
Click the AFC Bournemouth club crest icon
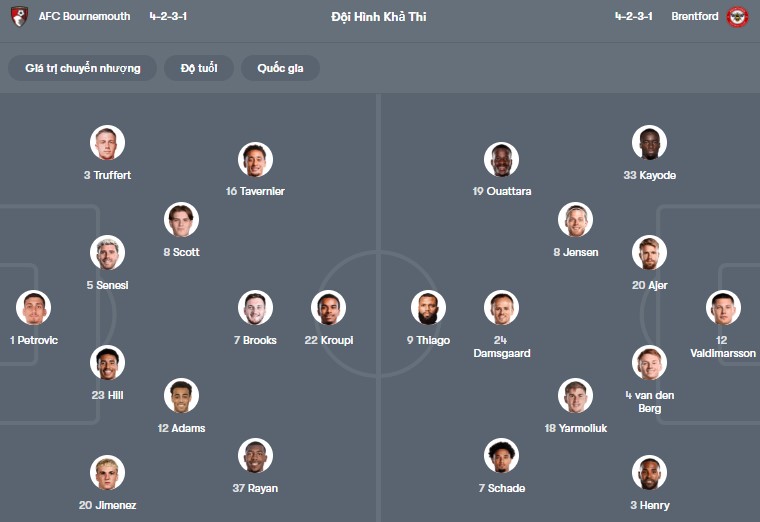[x=19, y=17]
